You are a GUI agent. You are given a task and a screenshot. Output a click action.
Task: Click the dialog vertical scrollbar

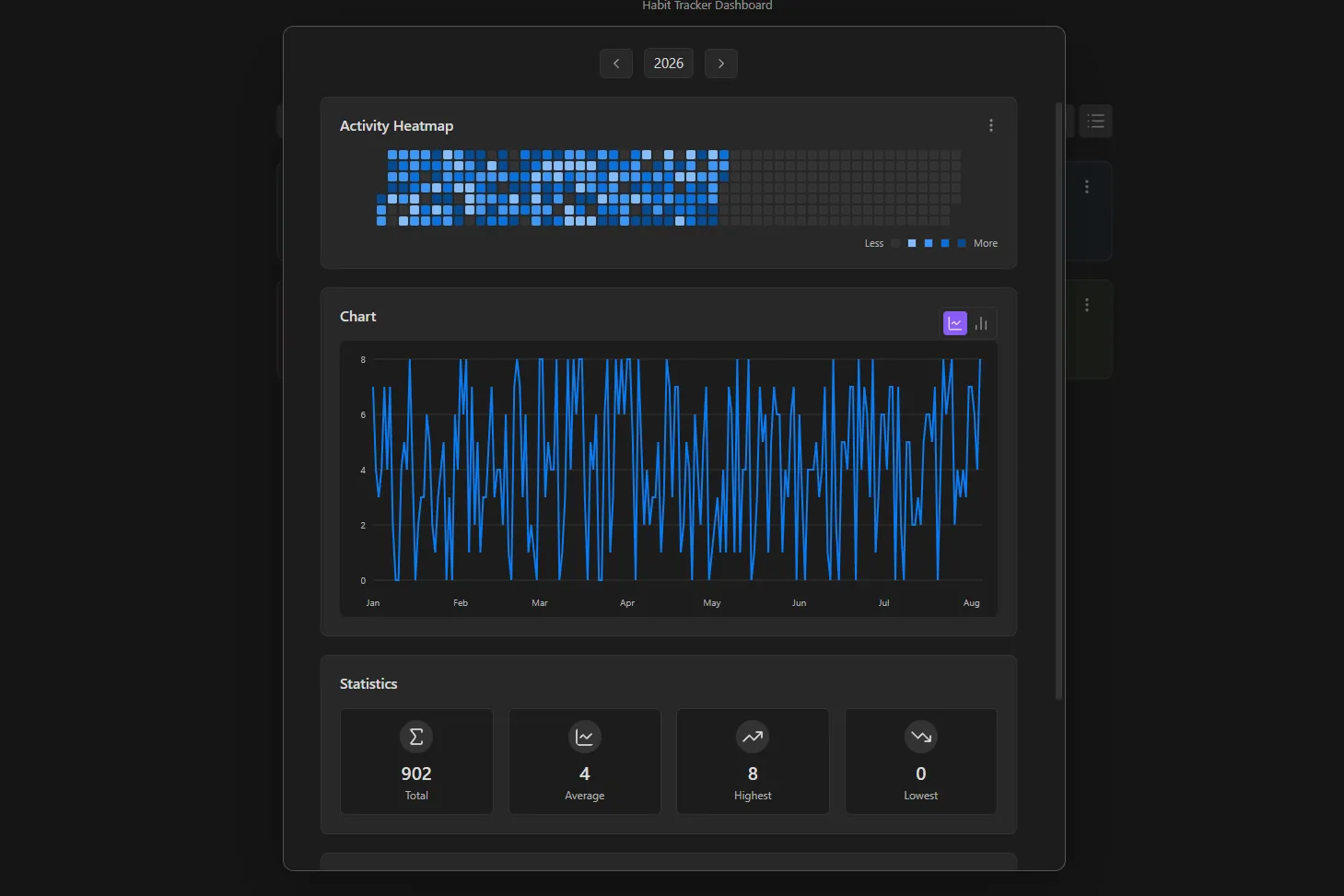(x=1058, y=401)
